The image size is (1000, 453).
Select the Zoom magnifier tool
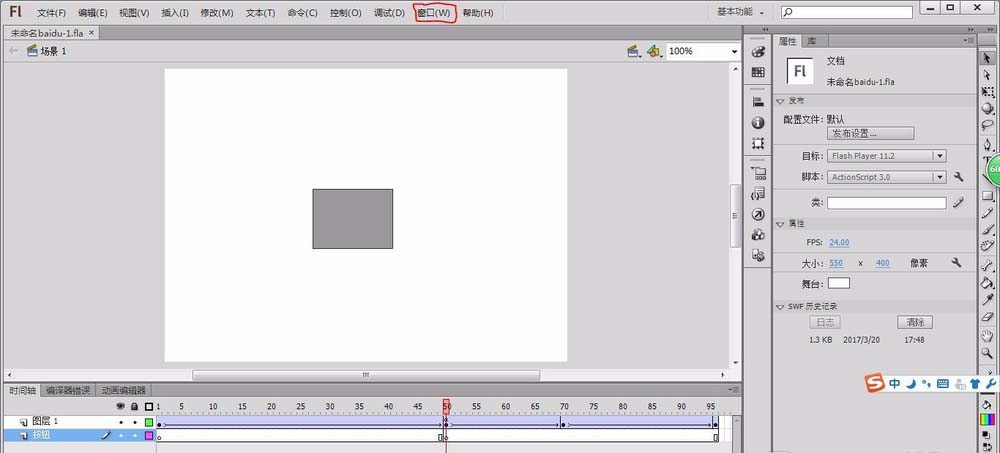pos(987,352)
